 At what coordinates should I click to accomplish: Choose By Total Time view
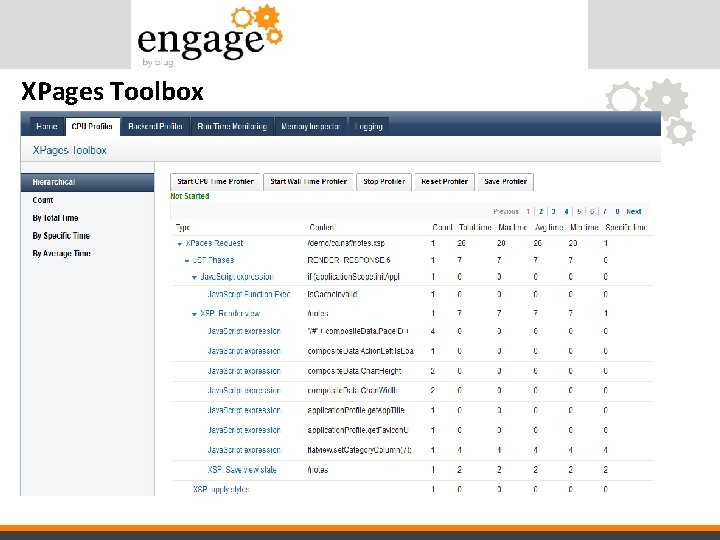pyautogui.click(x=55, y=218)
